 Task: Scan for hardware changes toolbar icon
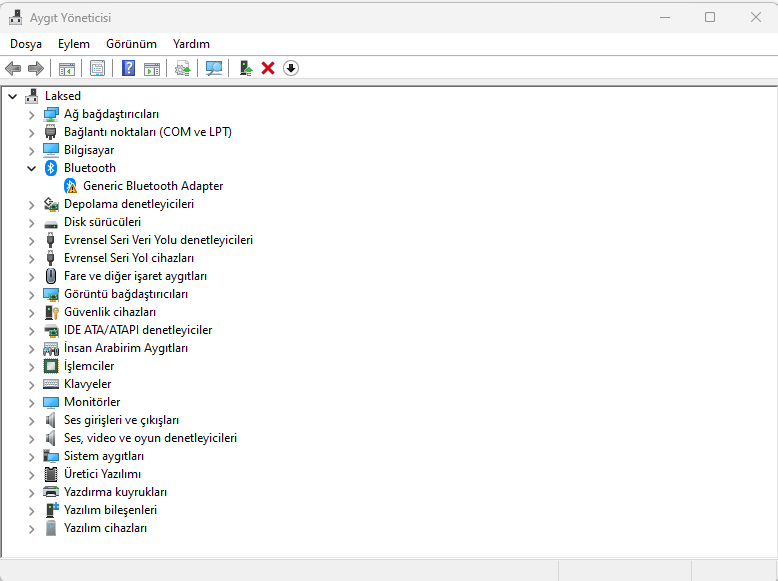tap(214, 68)
